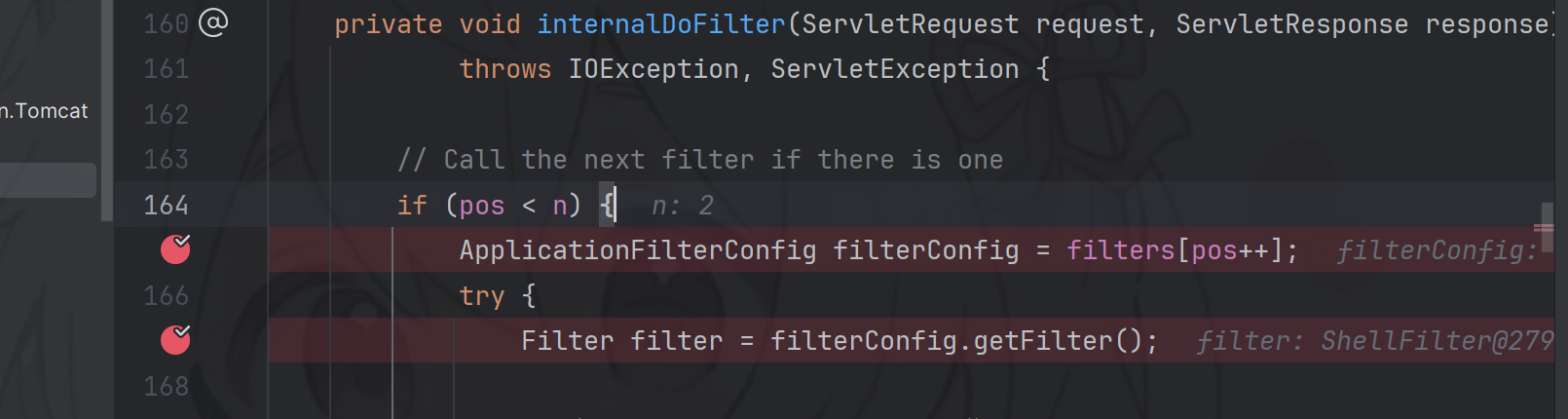Select the .Tomcat item in left panel
Screen dimensions: 1568x419
pyautogui.click(x=46, y=111)
